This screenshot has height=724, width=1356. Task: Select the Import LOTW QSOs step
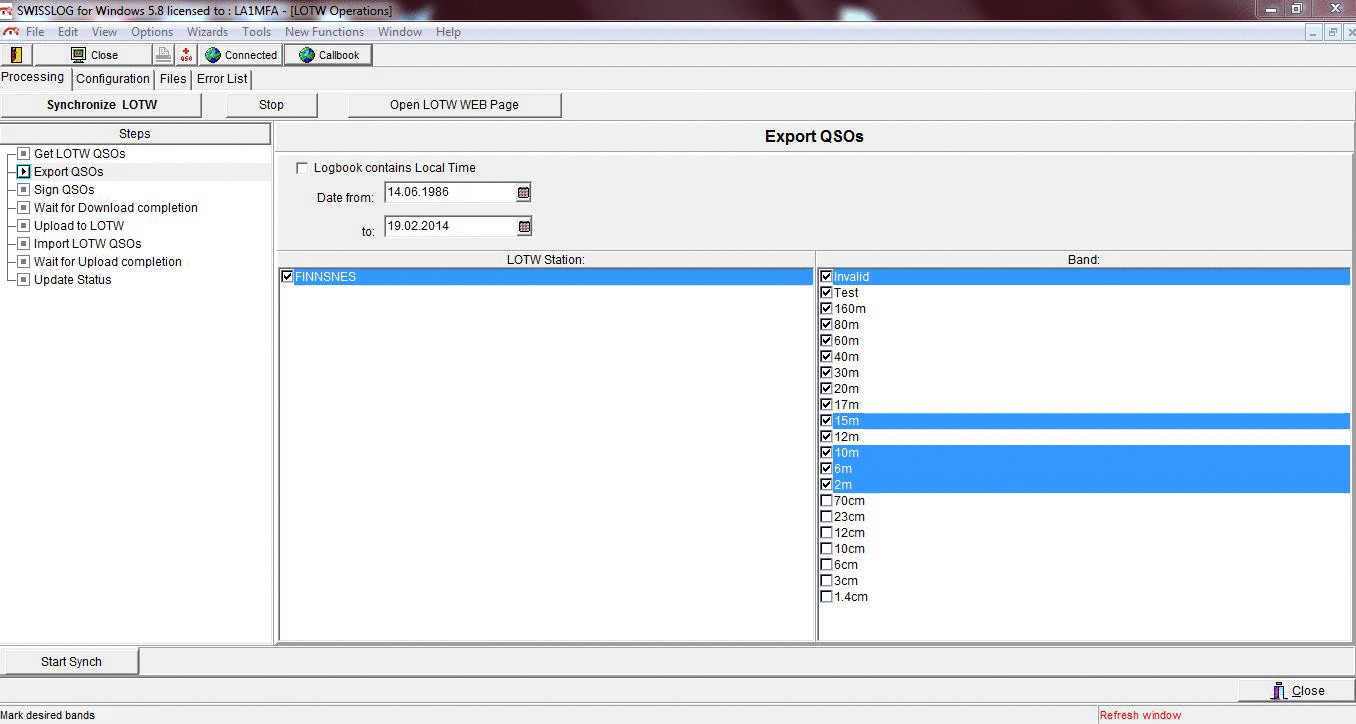click(88, 244)
